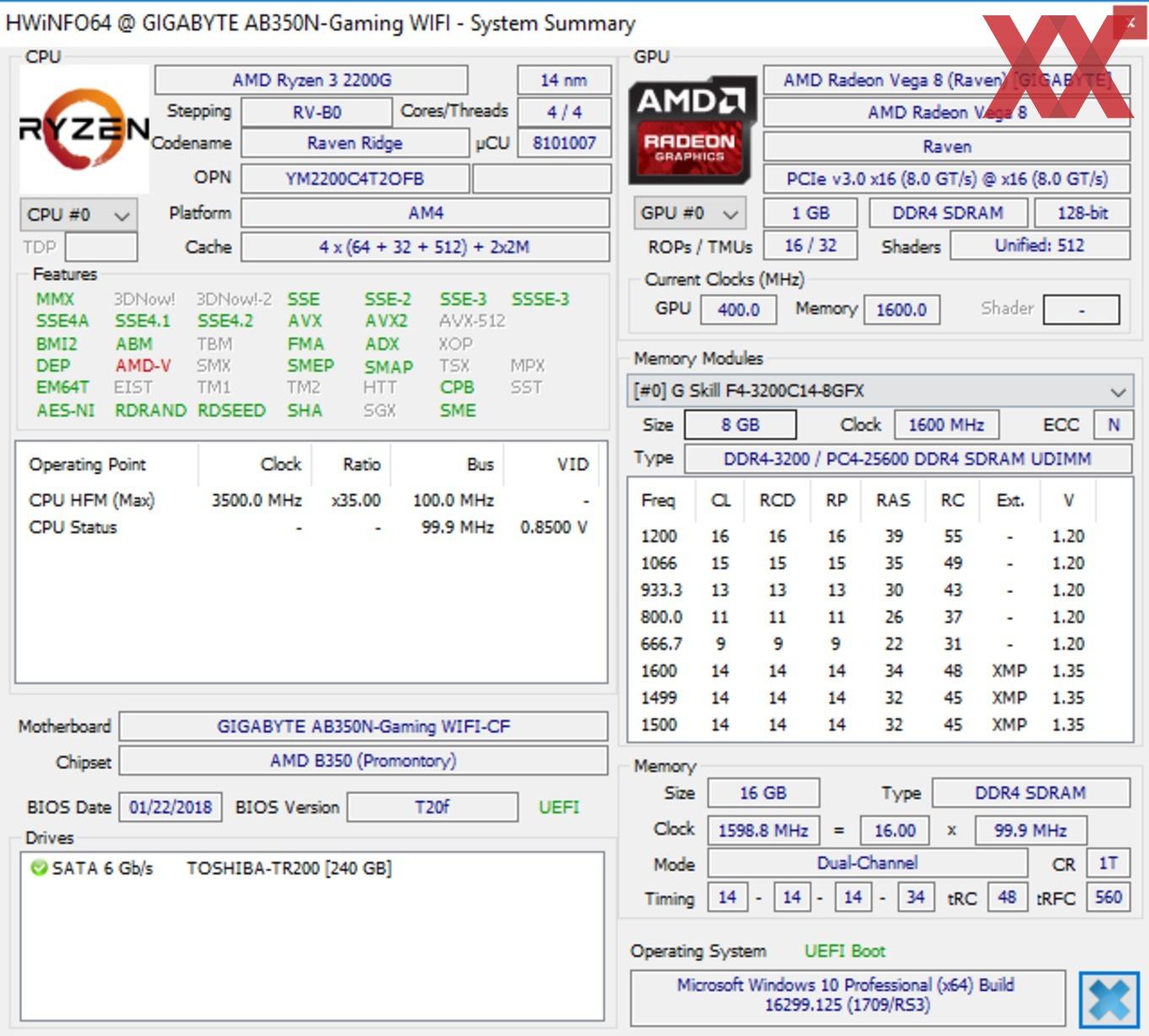This screenshot has height=1036, width=1149.
Task: Click the red AMD-V feature label
Action: point(143,366)
